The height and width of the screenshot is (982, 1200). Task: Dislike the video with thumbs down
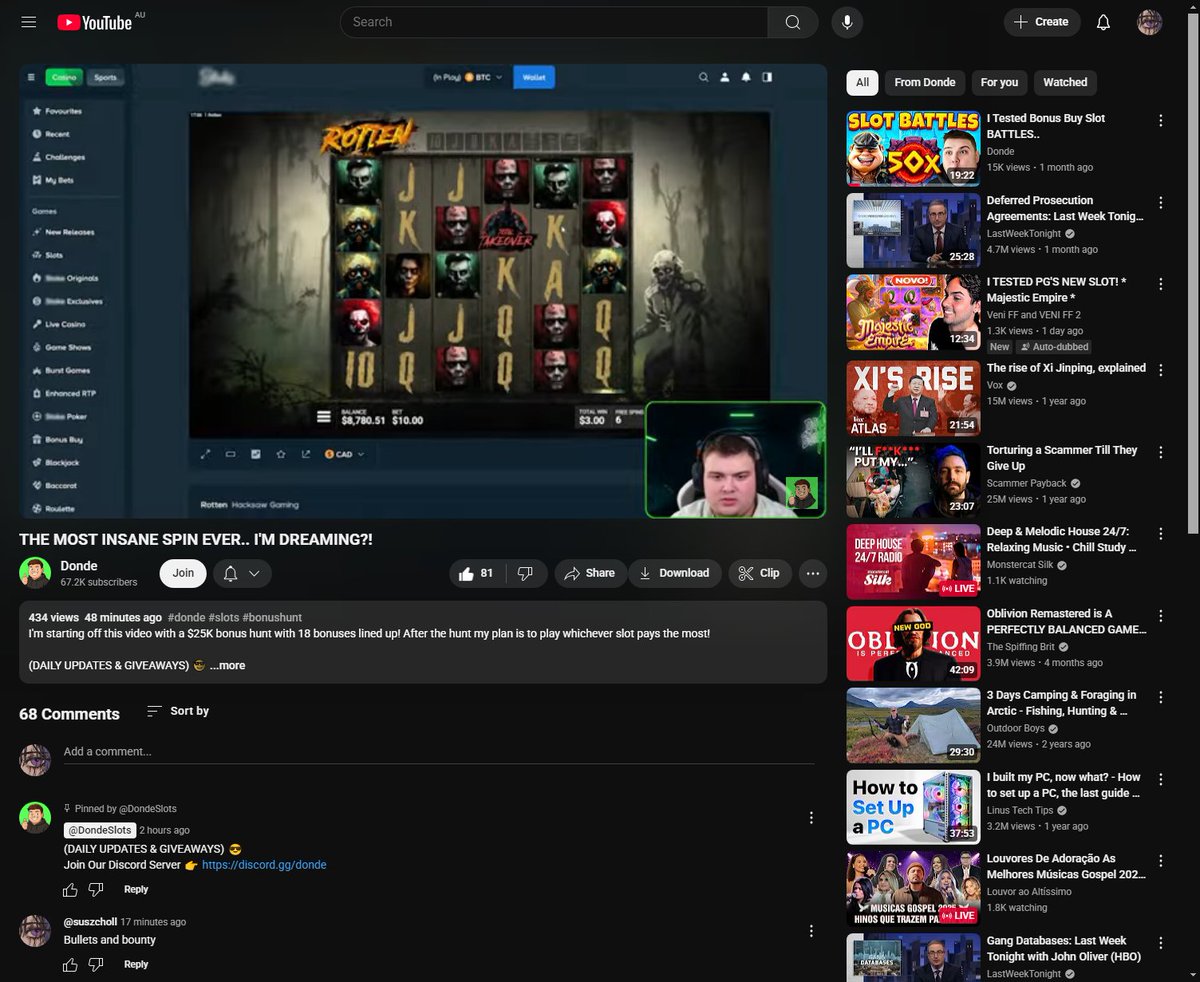coord(526,573)
